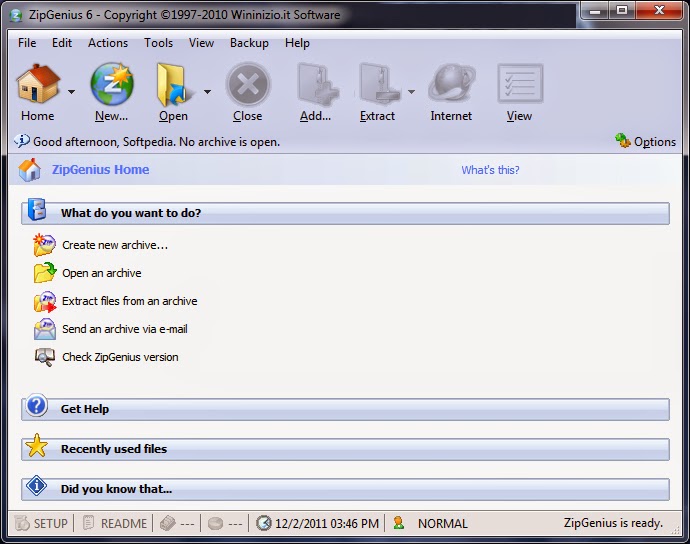690x544 pixels.
Task: Click the ZipGenius is ready status text
Action: (613, 523)
